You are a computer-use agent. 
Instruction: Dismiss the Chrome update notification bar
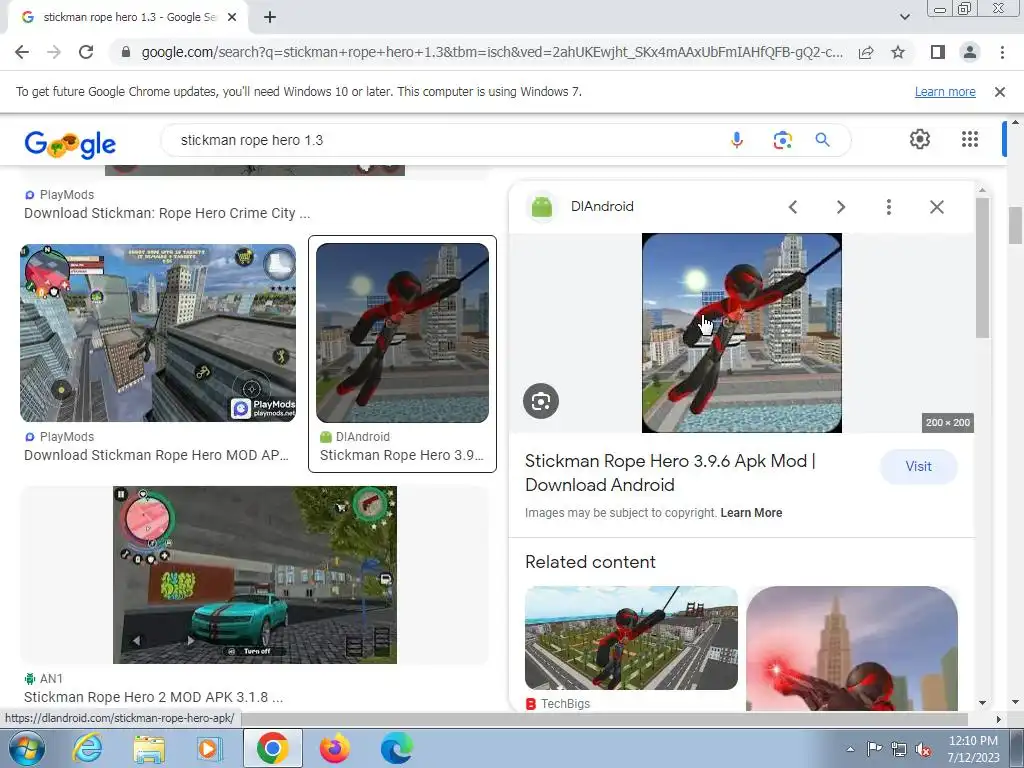click(x=999, y=92)
